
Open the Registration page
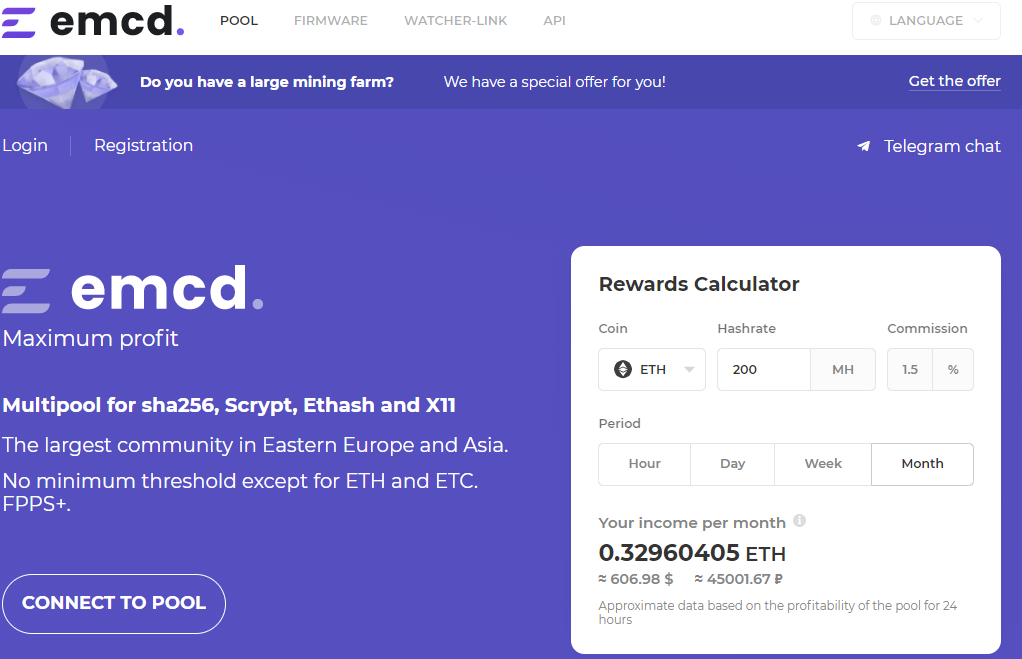[143, 146]
